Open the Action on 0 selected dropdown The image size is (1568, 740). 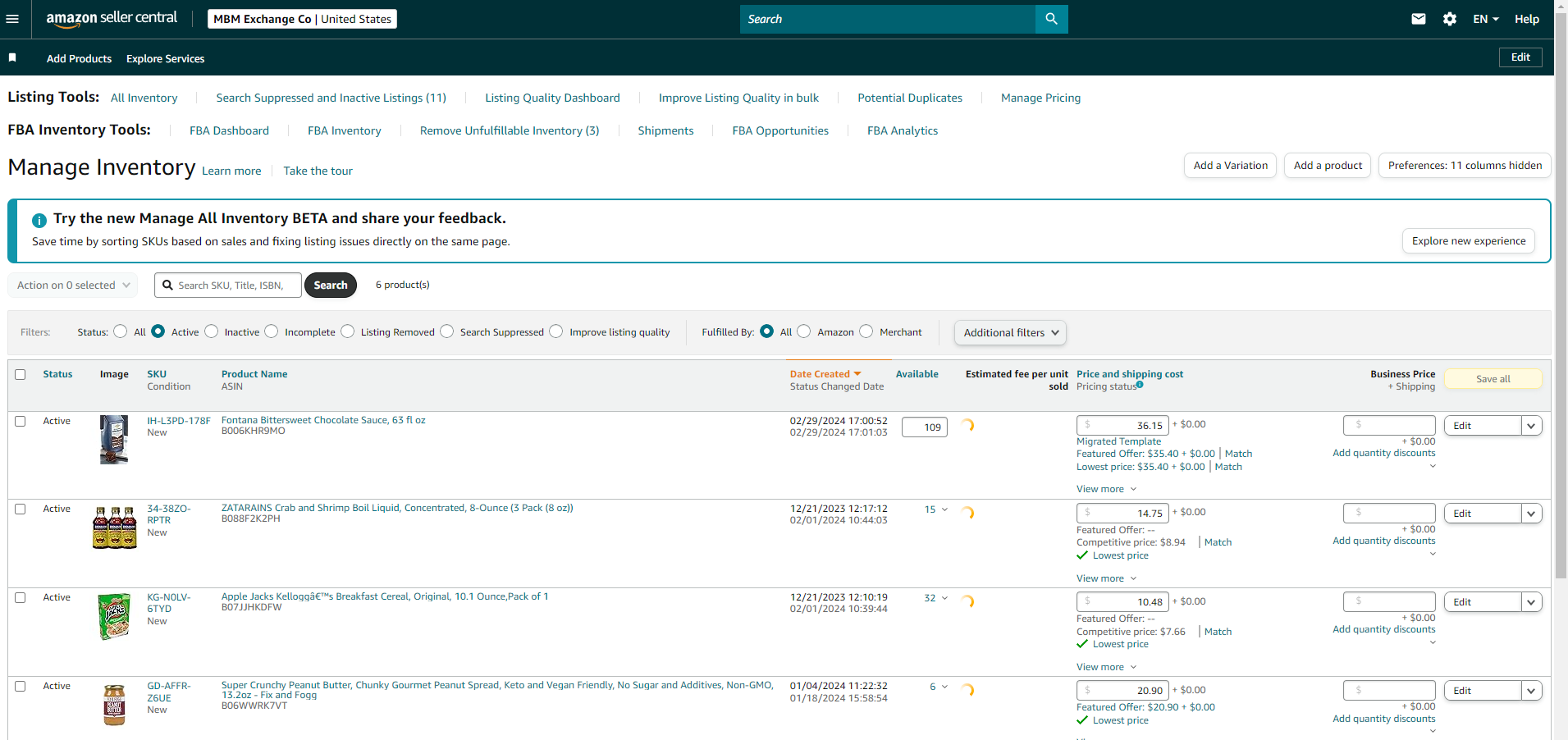(73, 285)
